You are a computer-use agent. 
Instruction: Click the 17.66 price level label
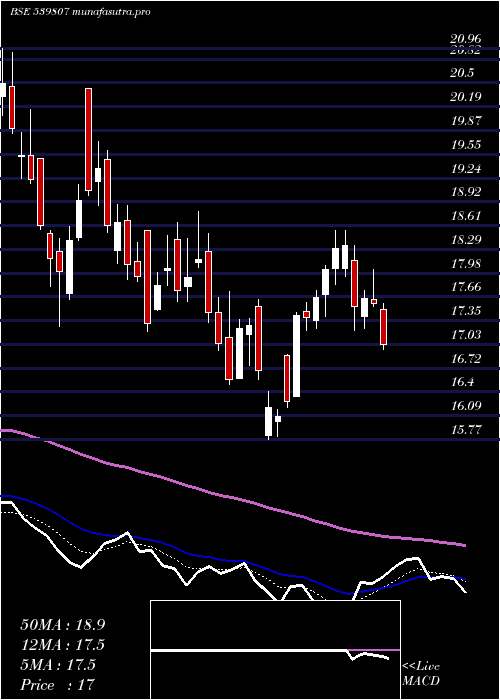(x=466, y=287)
